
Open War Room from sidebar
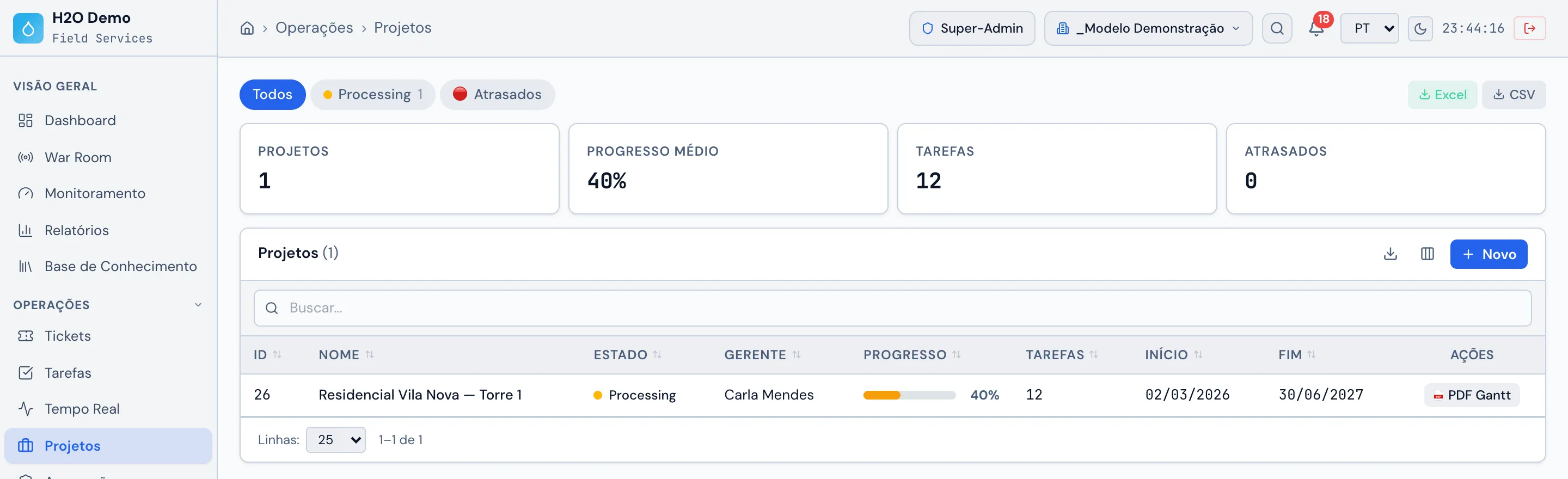pos(108,158)
